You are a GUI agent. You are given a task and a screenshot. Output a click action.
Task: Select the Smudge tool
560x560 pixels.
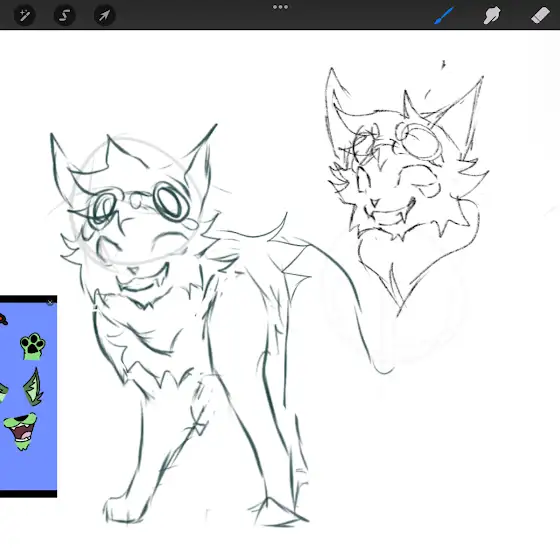click(492, 16)
